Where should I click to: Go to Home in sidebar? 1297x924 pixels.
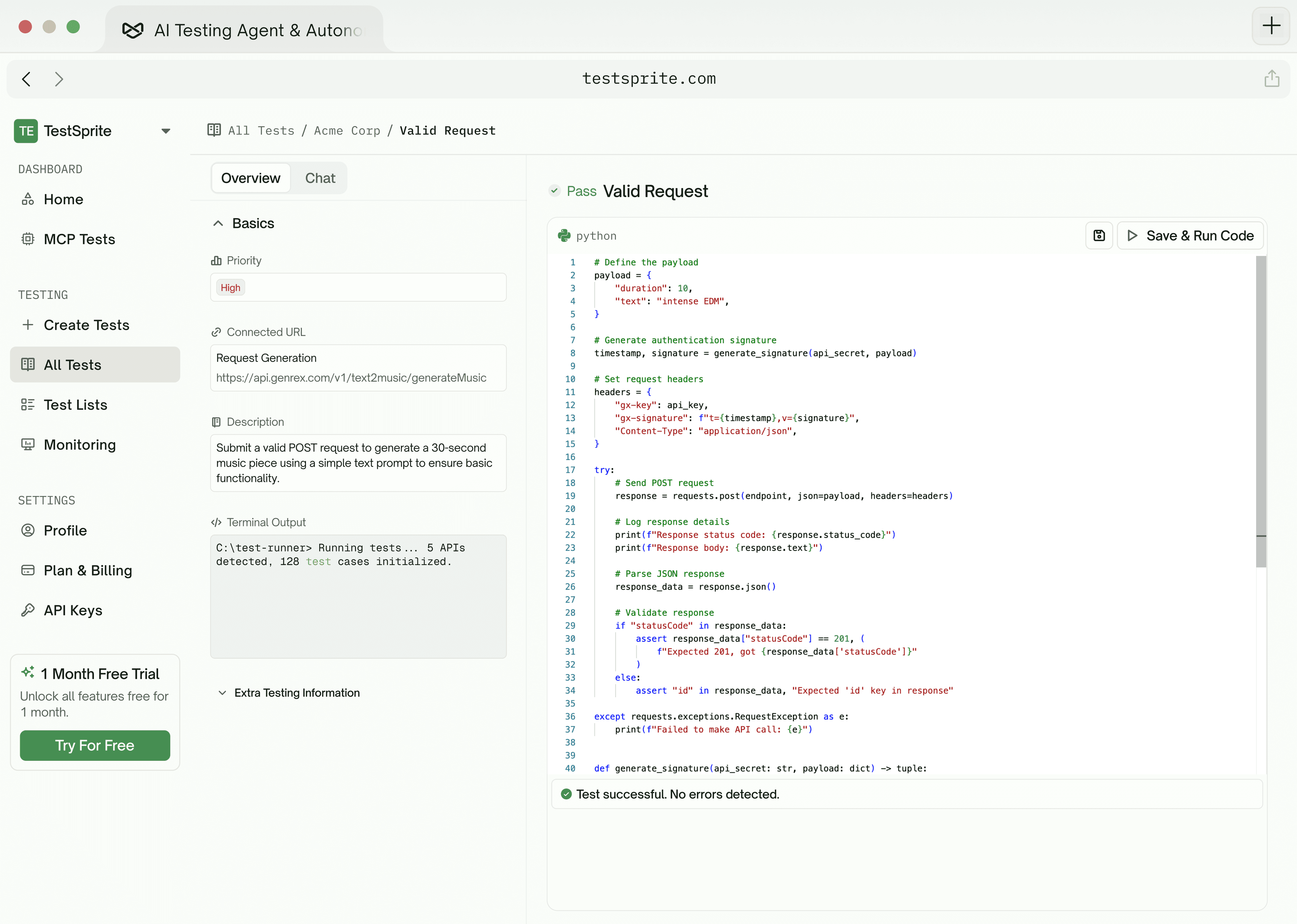(x=95, y=199)
